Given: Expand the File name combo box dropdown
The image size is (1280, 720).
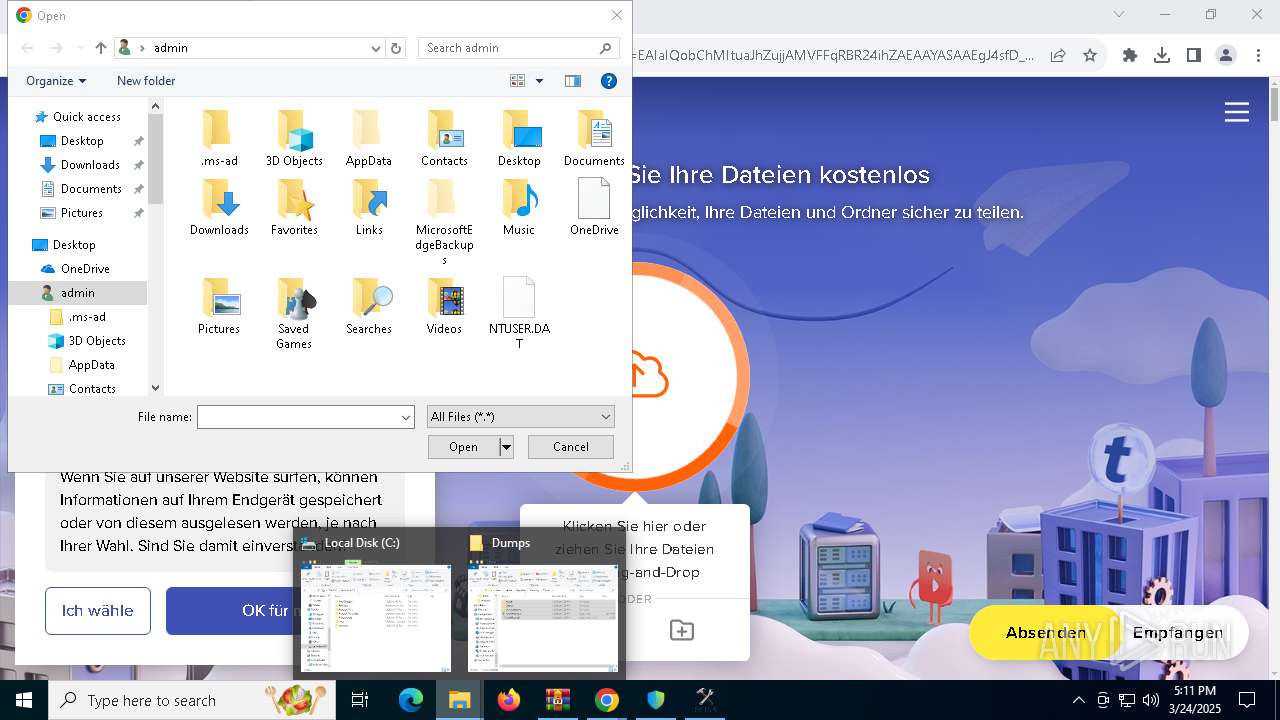Looking at the screenshot, I should [406, 417].
